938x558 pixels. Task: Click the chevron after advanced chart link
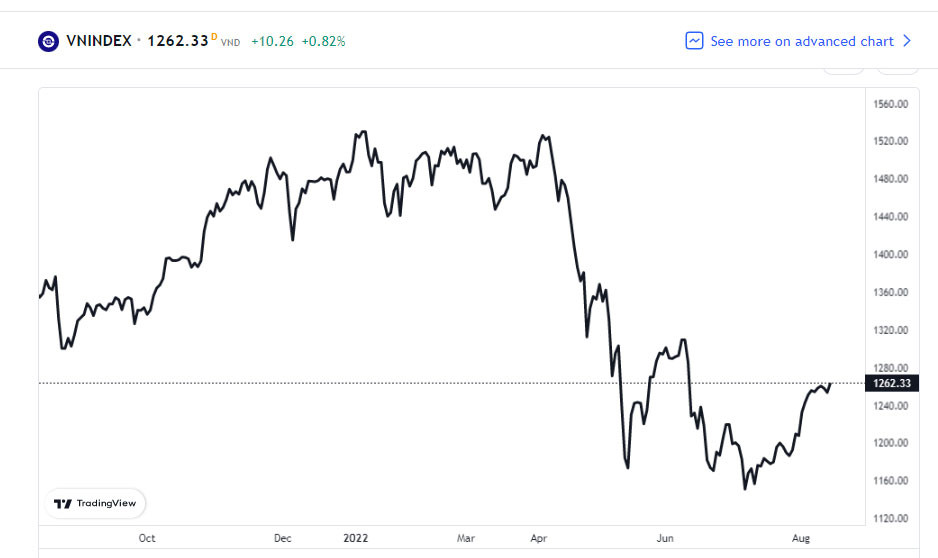[x=907, y=41]
